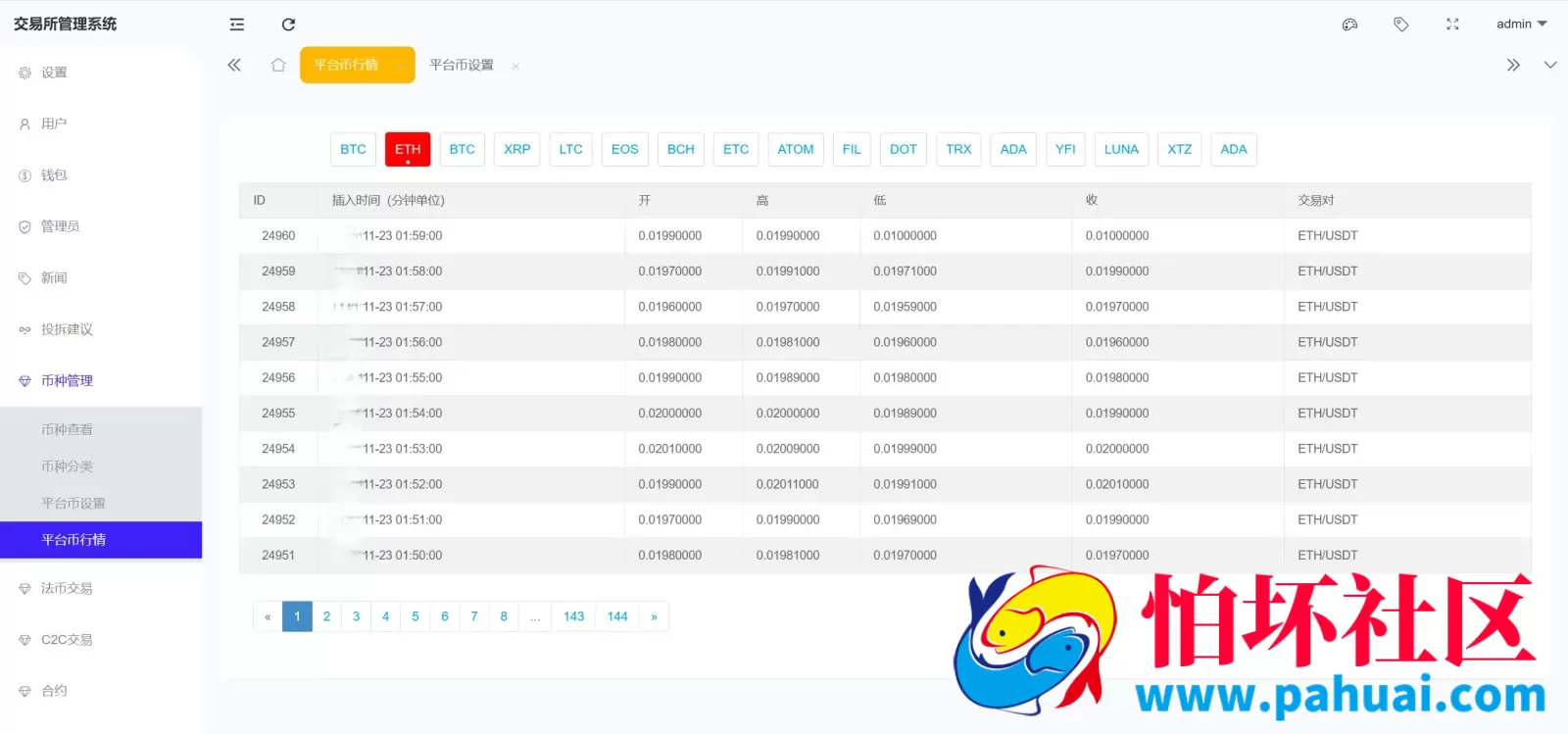
Task: Select the ETC coin button
Action: tap(736, 149)
